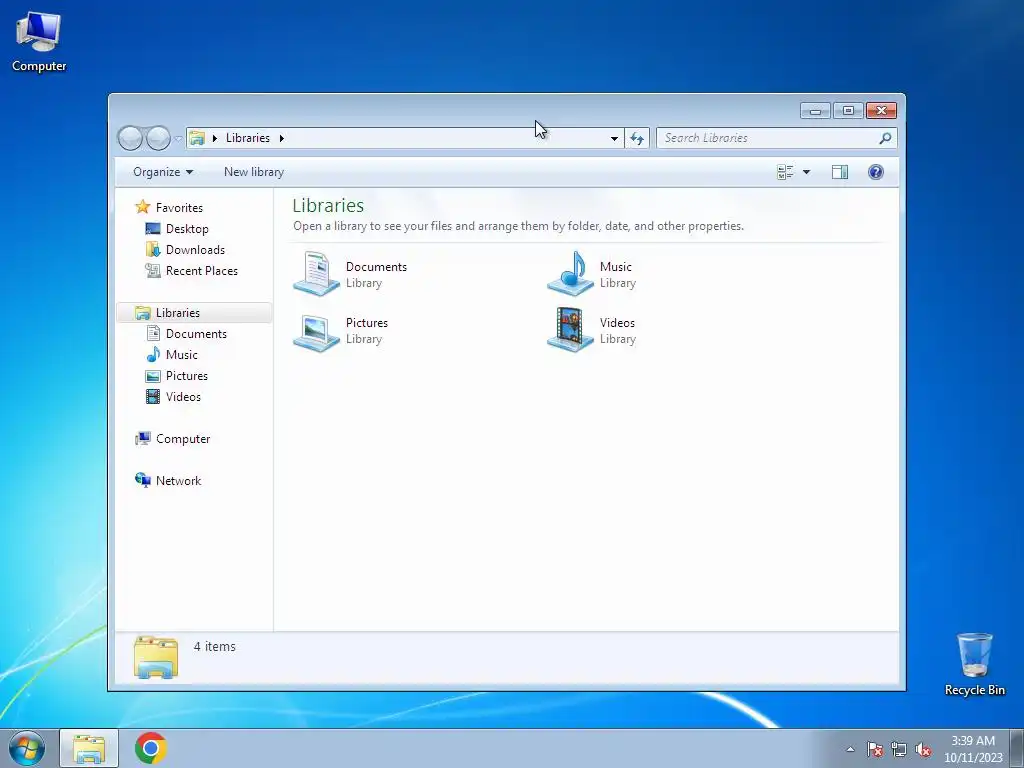Viewport: 1024px width, 768px height.
Task: Select Pictures in the navigation tree
Action: 187,376
